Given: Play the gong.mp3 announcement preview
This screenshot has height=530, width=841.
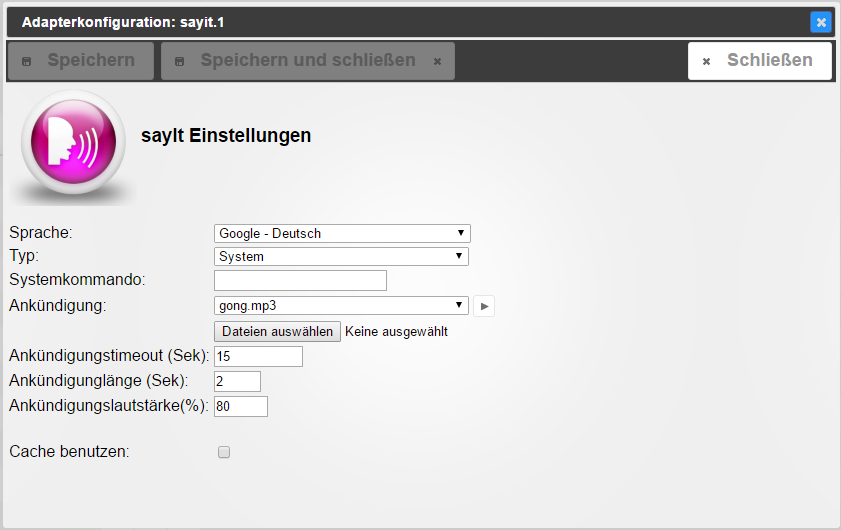Looking at the screenshot, I should point(484,306).
